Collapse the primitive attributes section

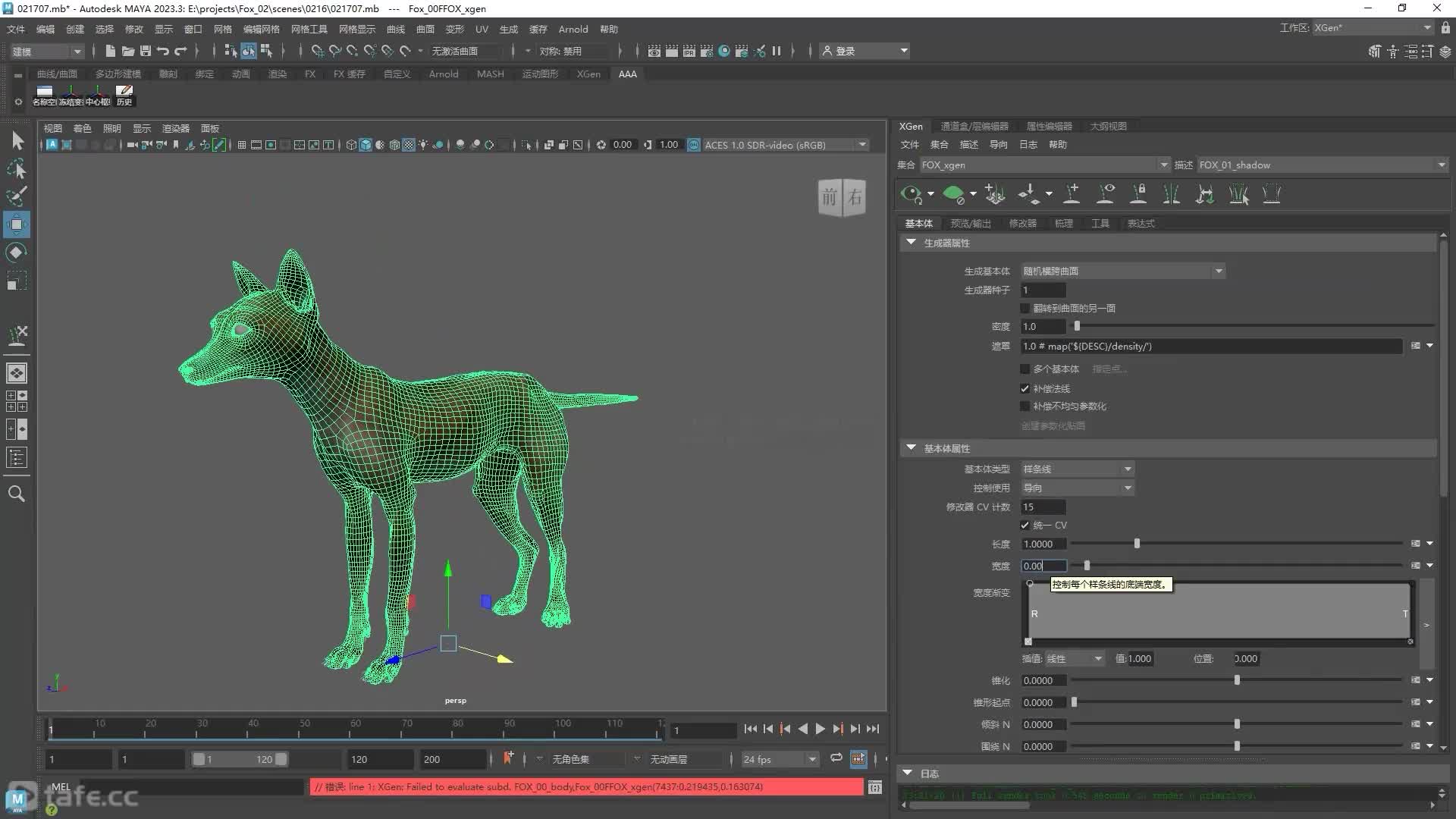[x=912, y=448]
